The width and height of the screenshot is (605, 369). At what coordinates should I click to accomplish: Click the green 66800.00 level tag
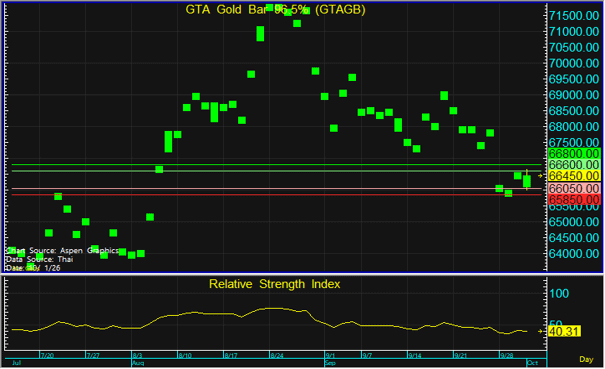574,153
